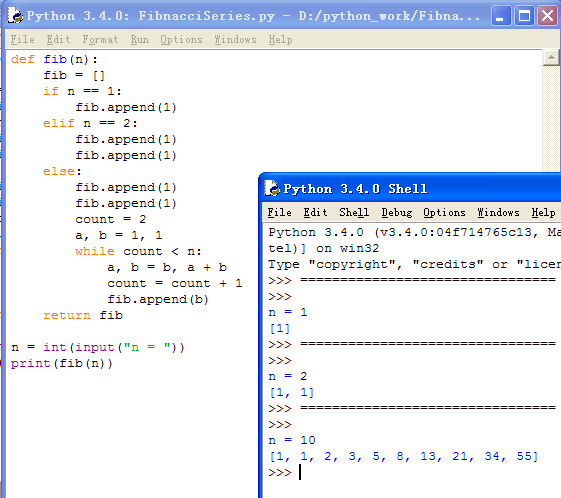Open the editor File menu
The height and width of the screenshot is (498, 561).
point(23,39)
